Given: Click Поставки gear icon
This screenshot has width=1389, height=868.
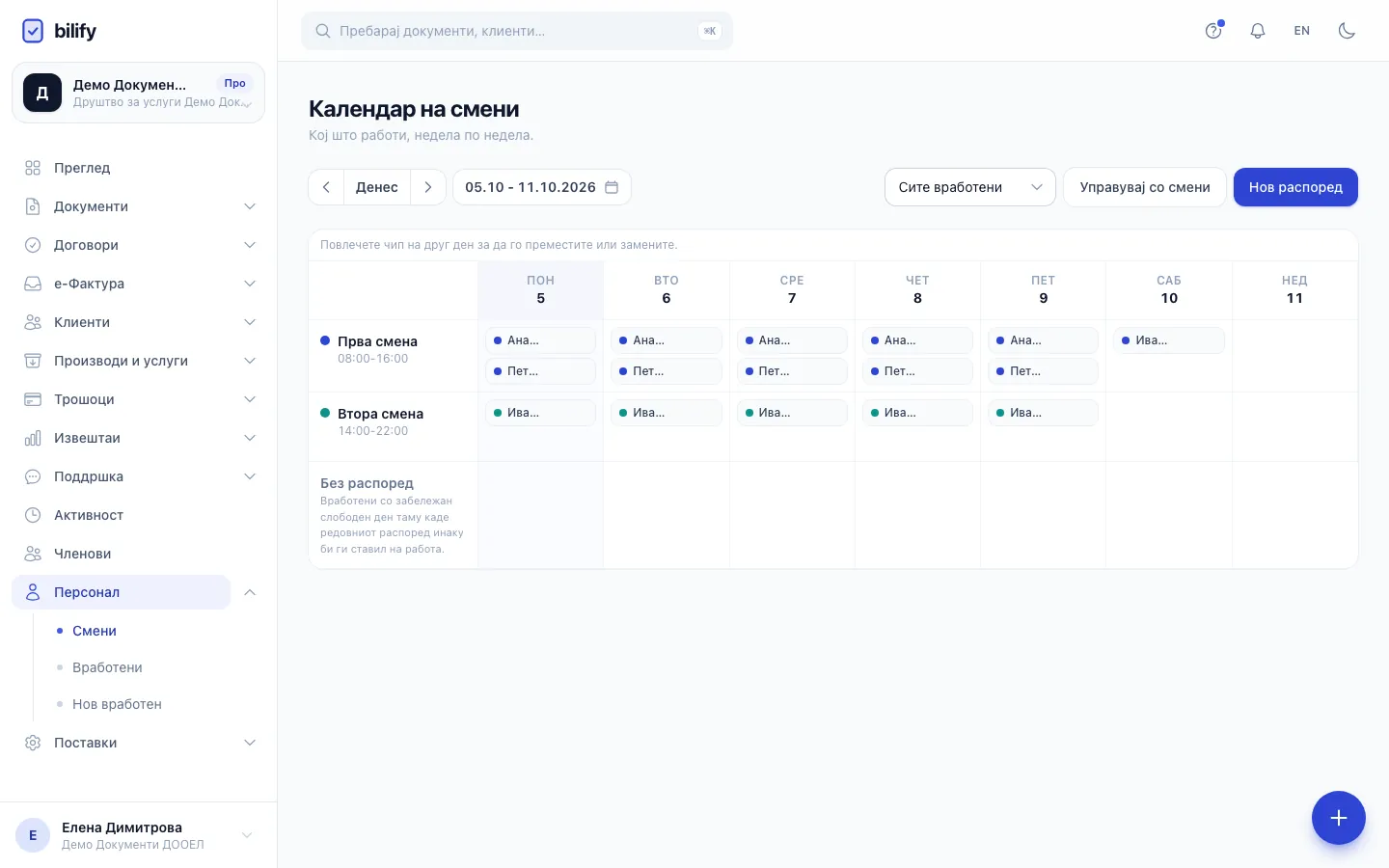Looking at the screenshot, I should pyautogui.click(x=33, y=743).
